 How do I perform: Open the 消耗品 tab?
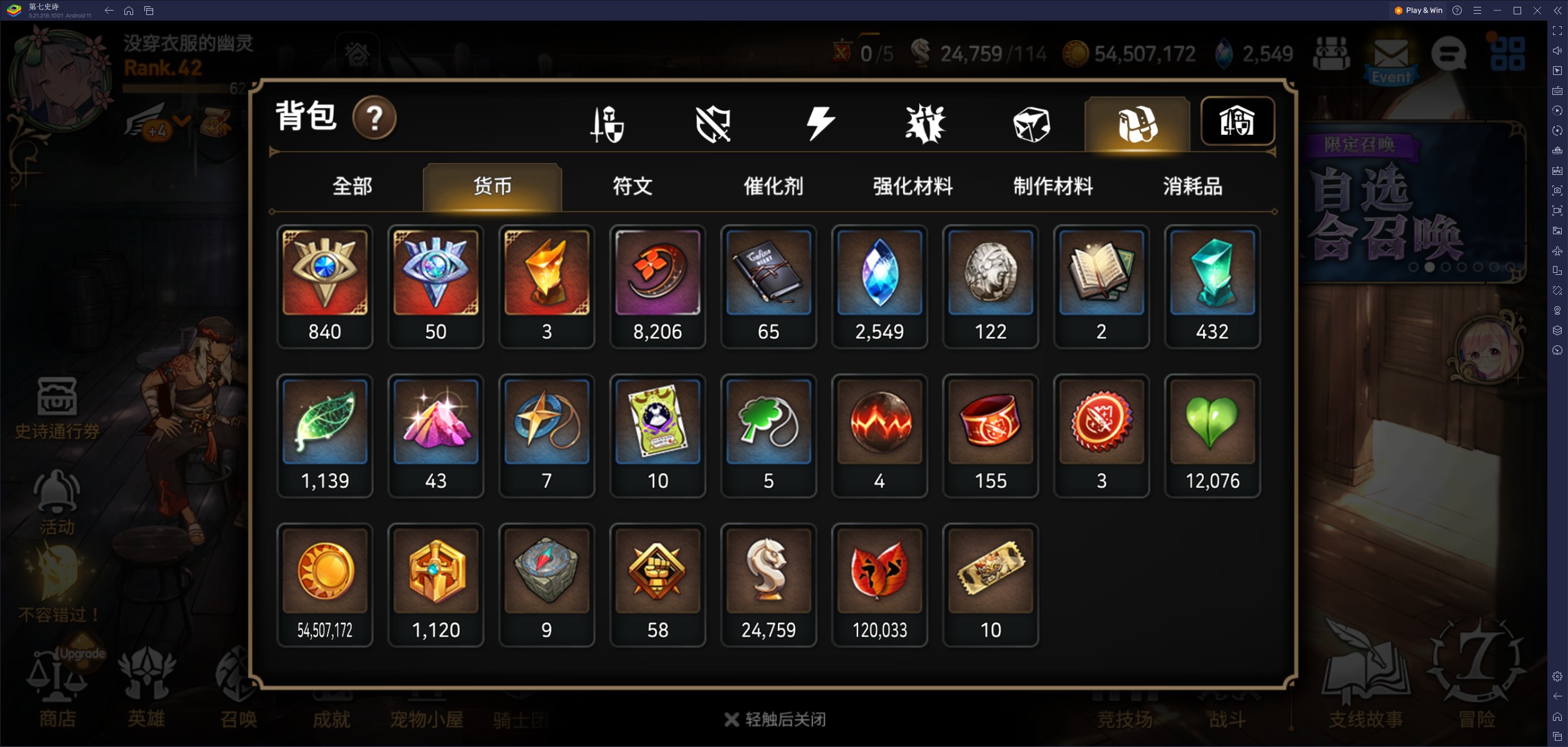coord(1192,186)
